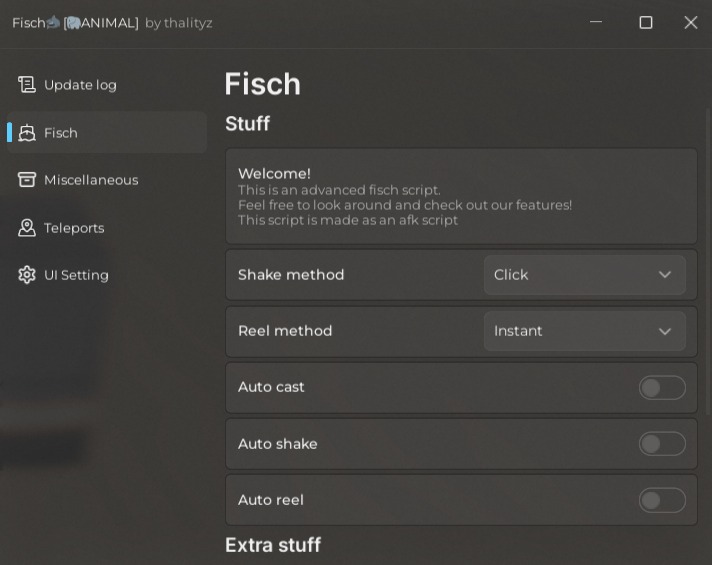The height and width of the screenshot is (565, 712).
Task: Minimize the Fisch script window
Action: [596, 22]
